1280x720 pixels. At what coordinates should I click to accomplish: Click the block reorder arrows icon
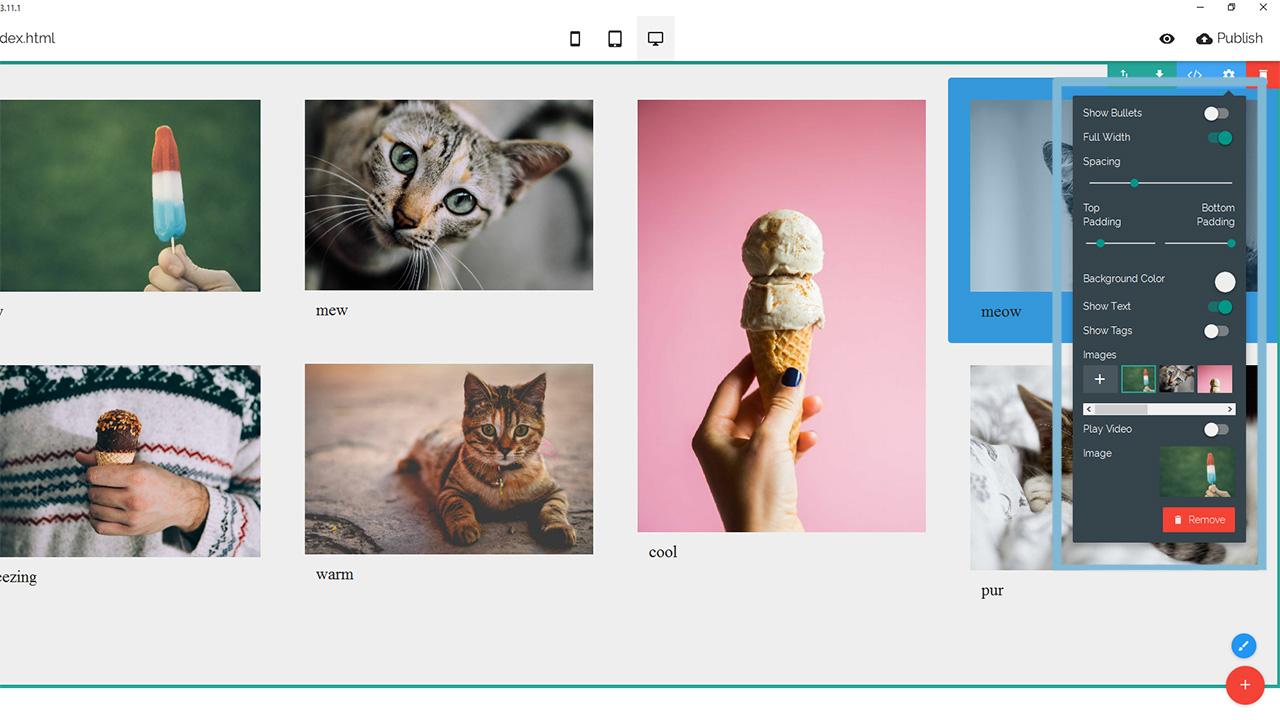point(1124,75)
